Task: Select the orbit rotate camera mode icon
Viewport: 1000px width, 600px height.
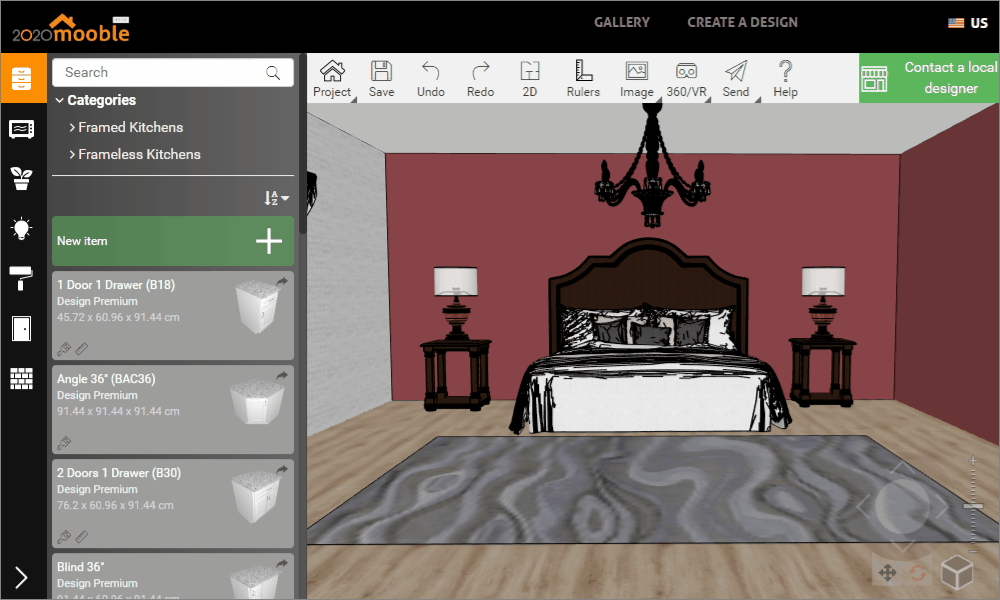Action: click(918, 573)
